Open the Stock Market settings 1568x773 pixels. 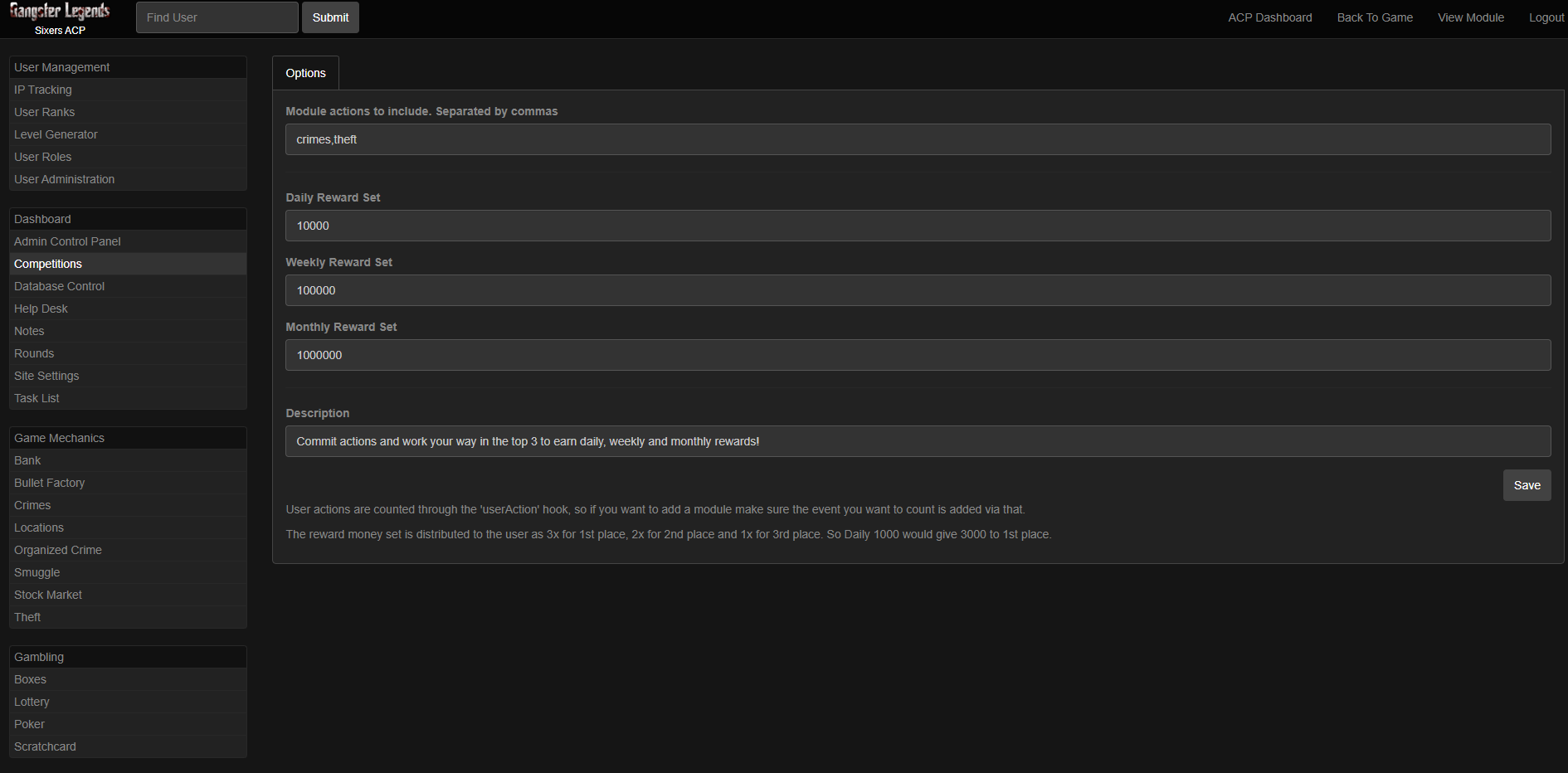click(x=48, y=595)
